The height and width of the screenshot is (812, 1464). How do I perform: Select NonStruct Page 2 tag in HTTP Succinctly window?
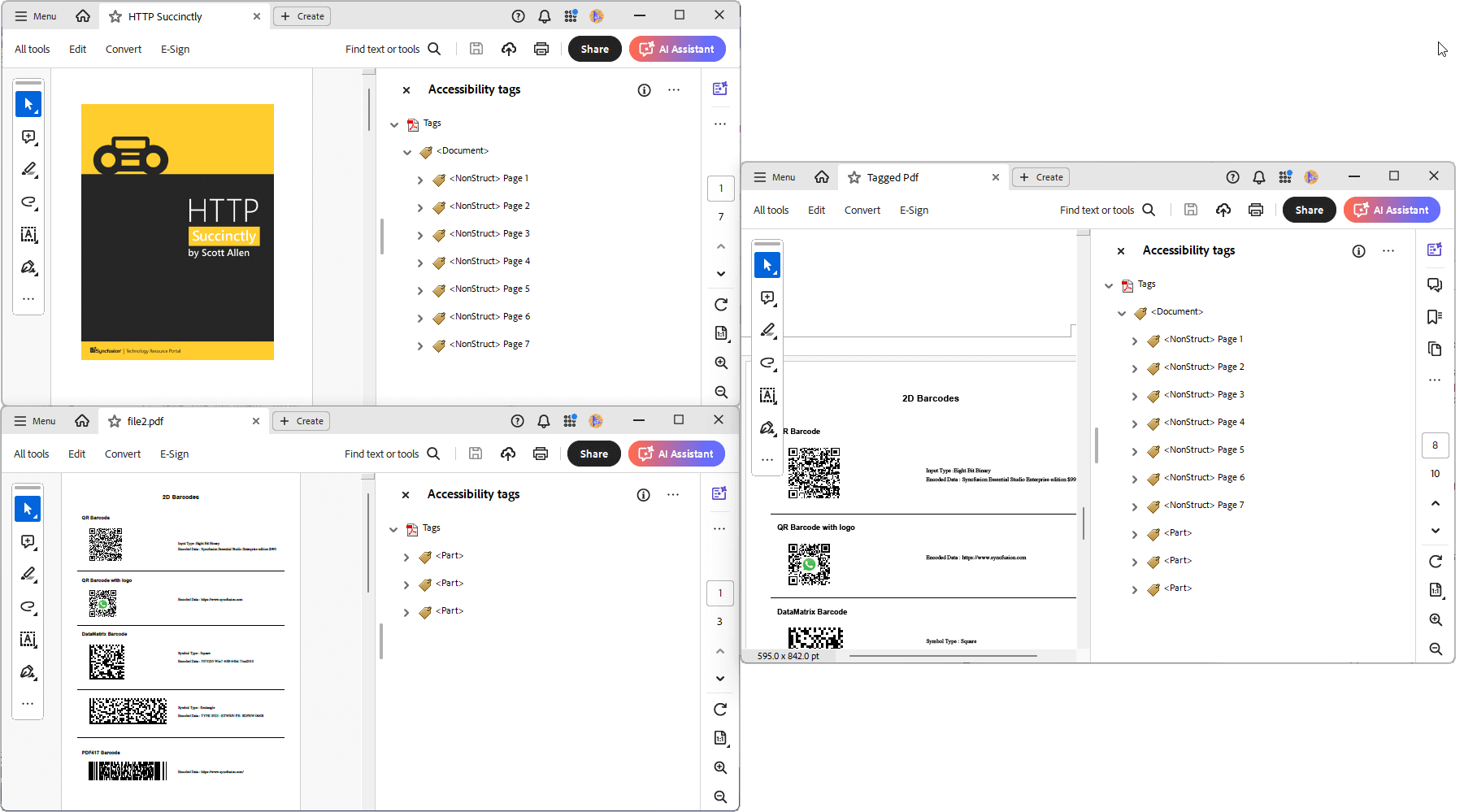[489, 206]
